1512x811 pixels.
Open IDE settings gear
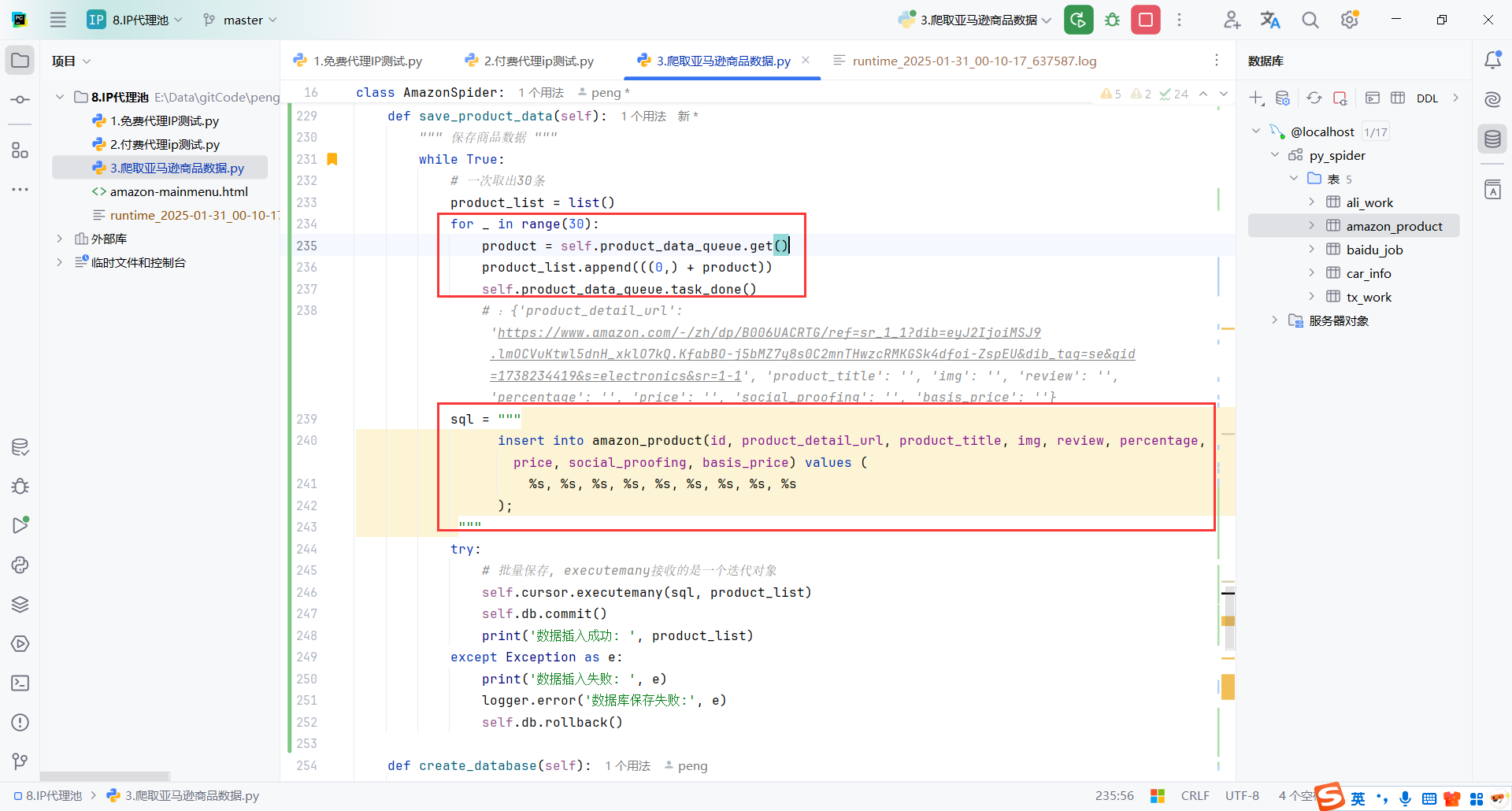tap(1350, 20)
